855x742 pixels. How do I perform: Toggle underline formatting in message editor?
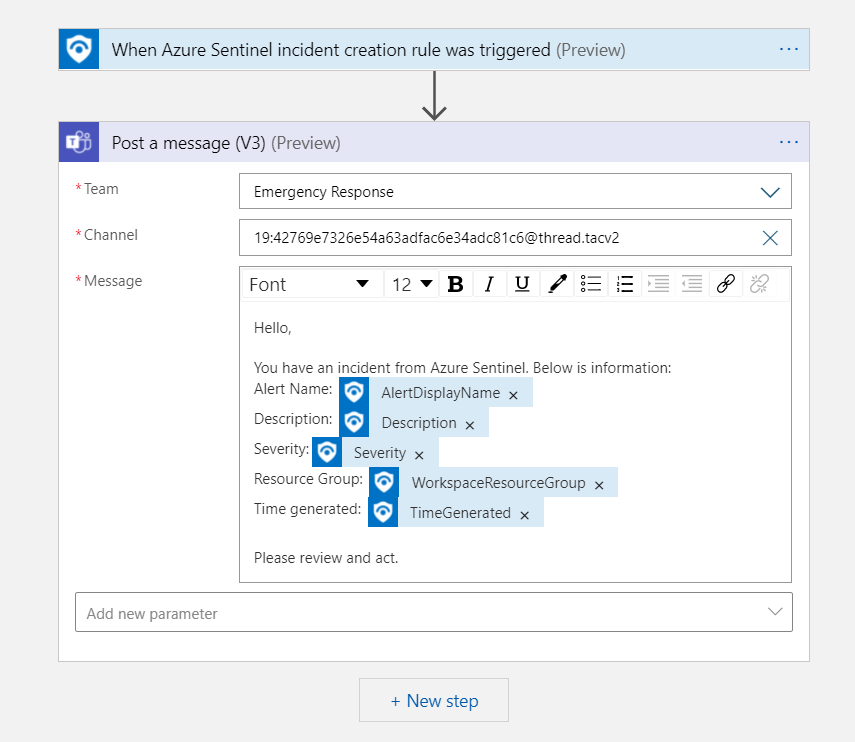pyautogui.click(x=521, y=285)
